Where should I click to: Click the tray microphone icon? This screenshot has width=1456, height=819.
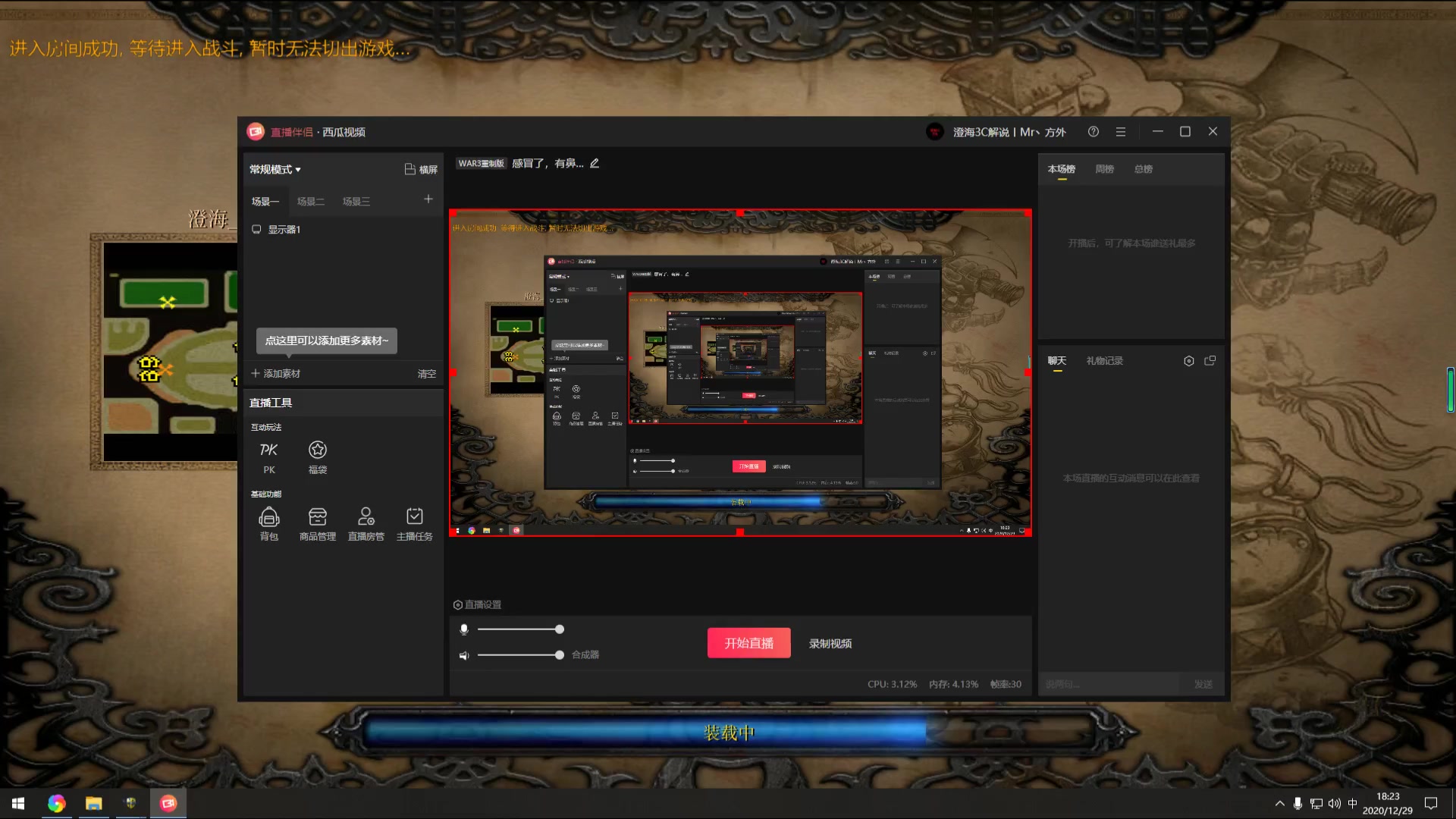pyautogui.click(x=1298, y=803)
